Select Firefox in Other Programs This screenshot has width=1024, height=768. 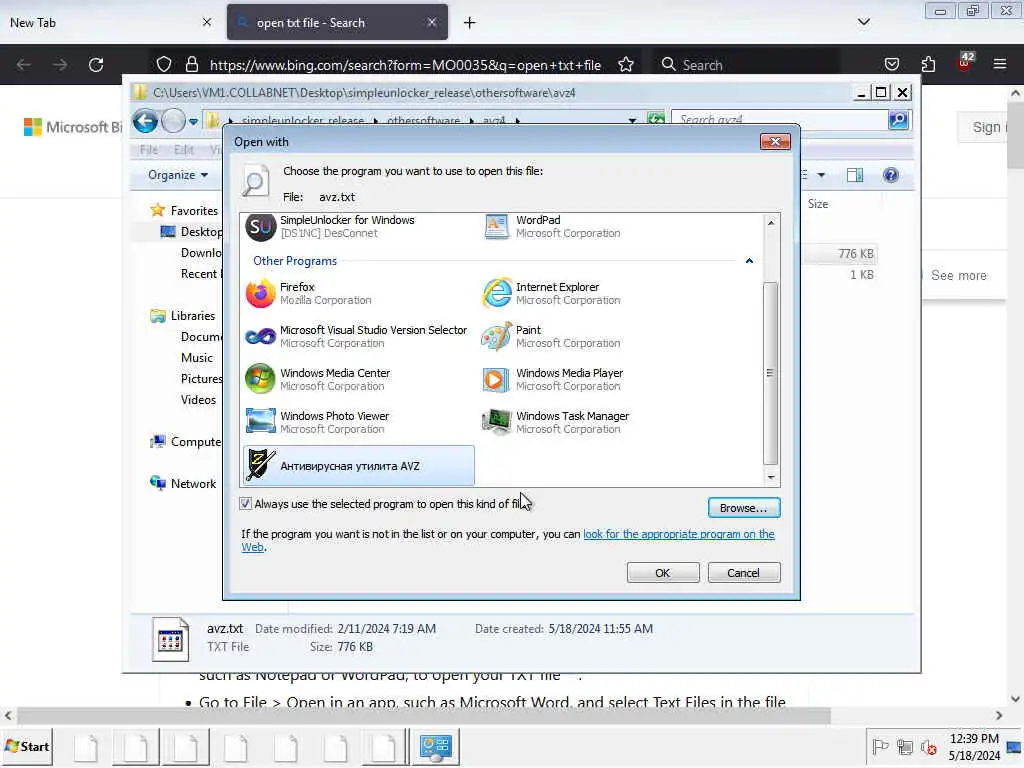click(x=358, y=293)
